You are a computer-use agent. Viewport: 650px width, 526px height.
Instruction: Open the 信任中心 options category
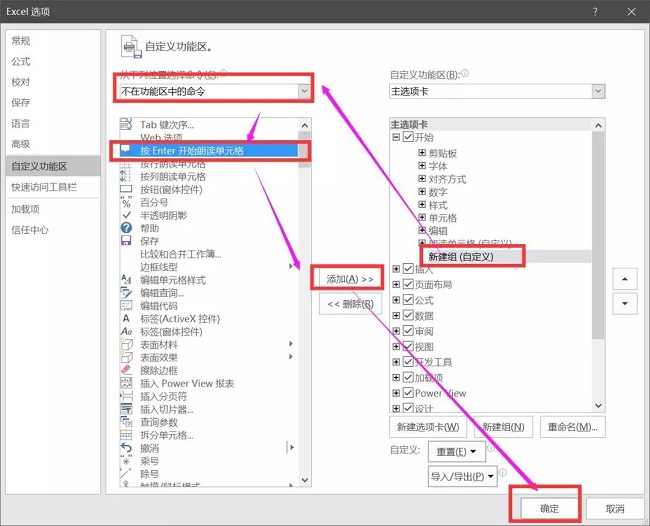coord(30,230)
